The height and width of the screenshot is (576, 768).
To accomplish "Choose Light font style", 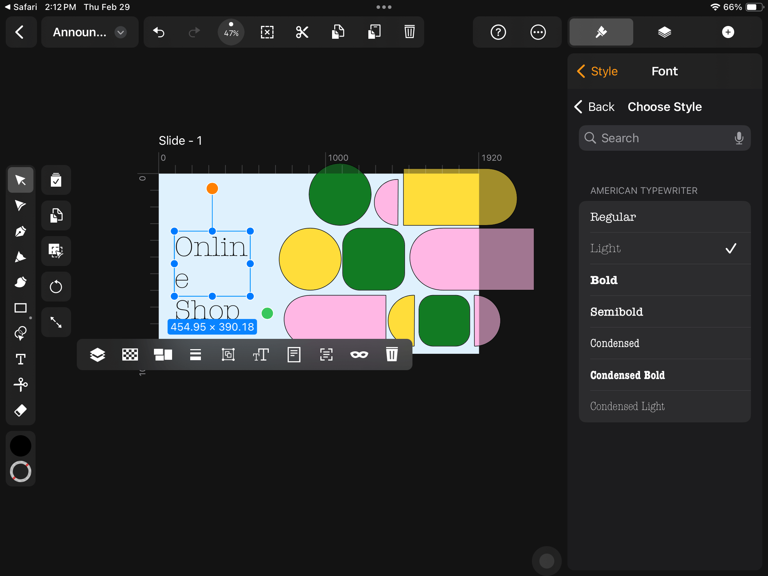I will coord(664,248).
